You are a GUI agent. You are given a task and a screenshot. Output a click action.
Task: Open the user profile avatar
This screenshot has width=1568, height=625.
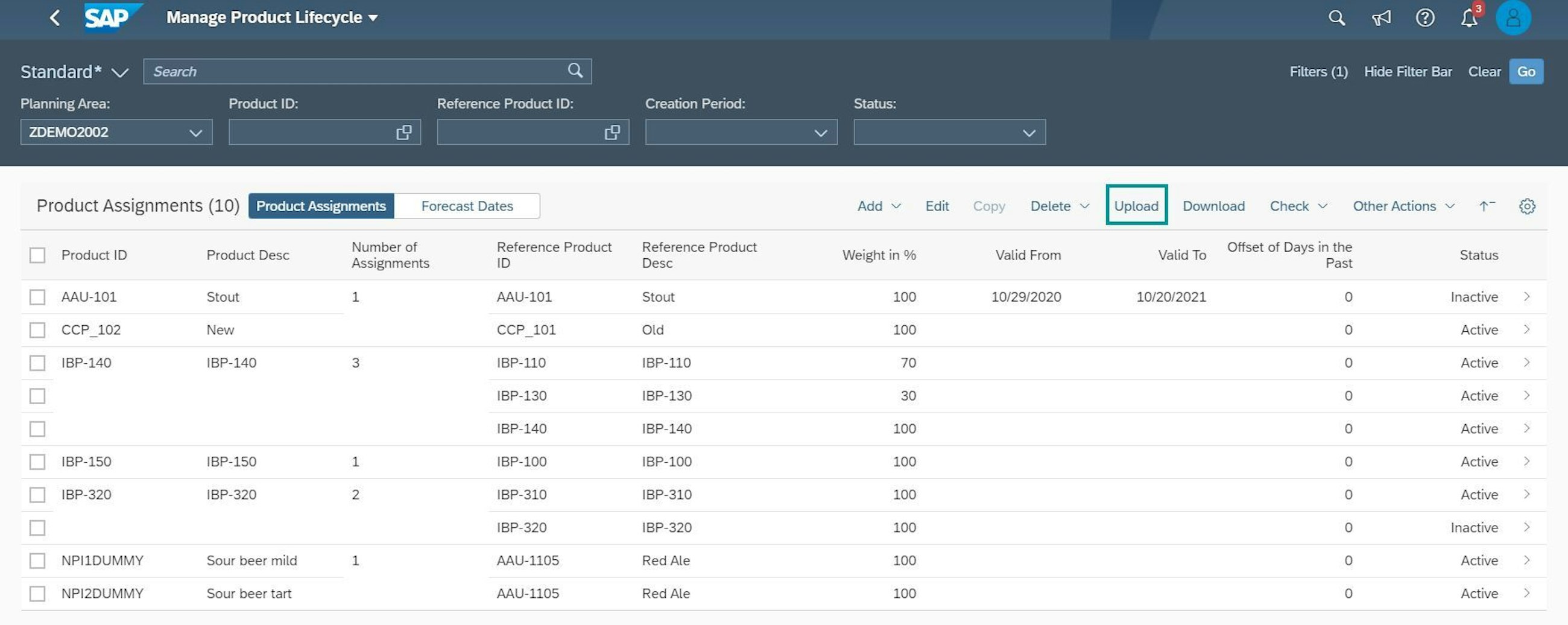[x=1513, y=17]
